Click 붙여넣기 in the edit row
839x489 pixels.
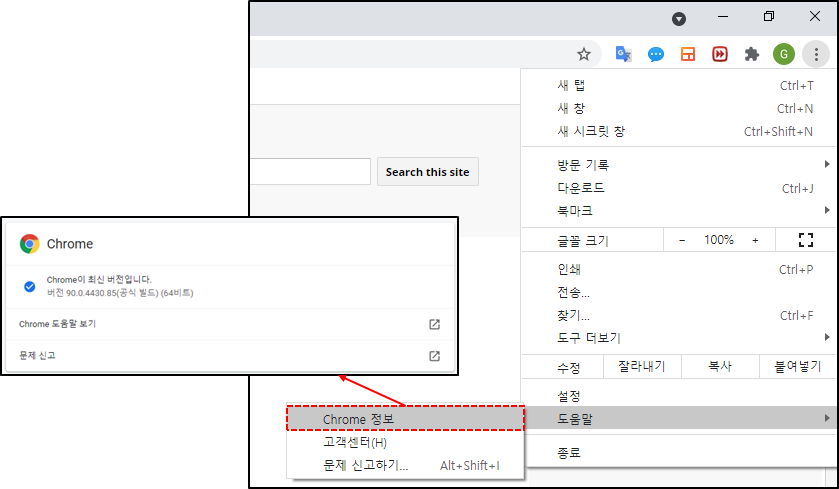797,366
